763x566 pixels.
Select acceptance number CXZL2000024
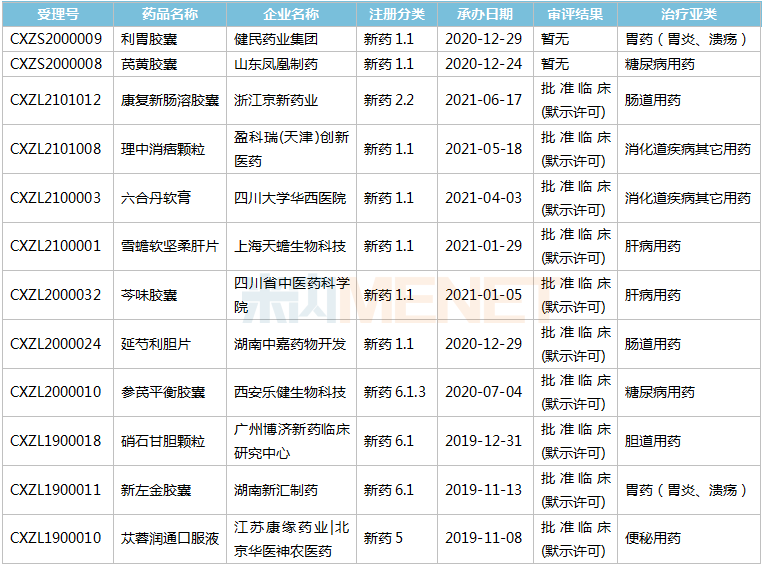pos(55,344)
